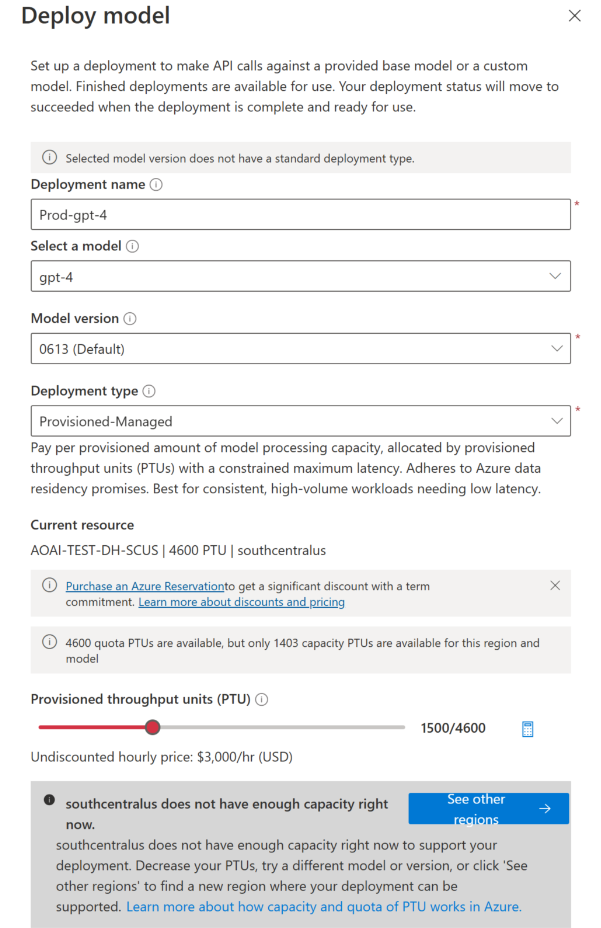601x928 pixels.
Task: Open the capacity and quota of PTU link
Action: point(324,907)
